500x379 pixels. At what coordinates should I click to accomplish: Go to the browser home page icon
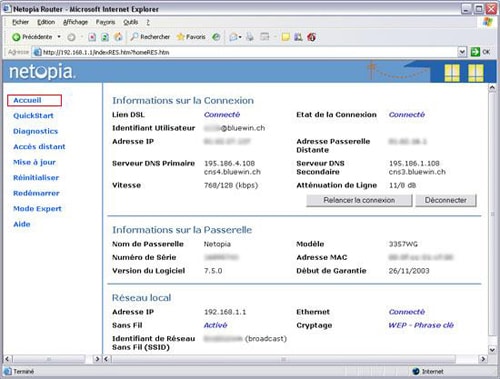click(118, 37)
